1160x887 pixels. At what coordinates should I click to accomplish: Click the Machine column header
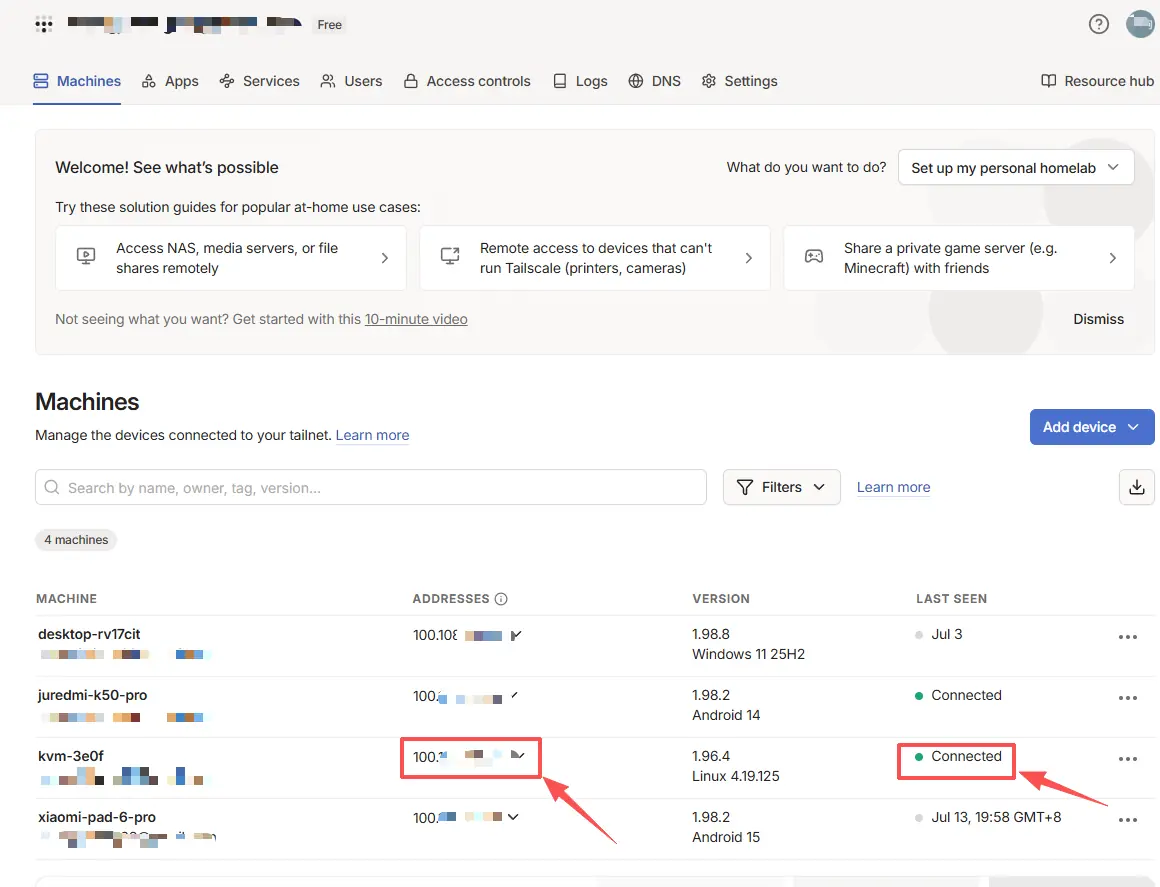click(x=67, y=599)
